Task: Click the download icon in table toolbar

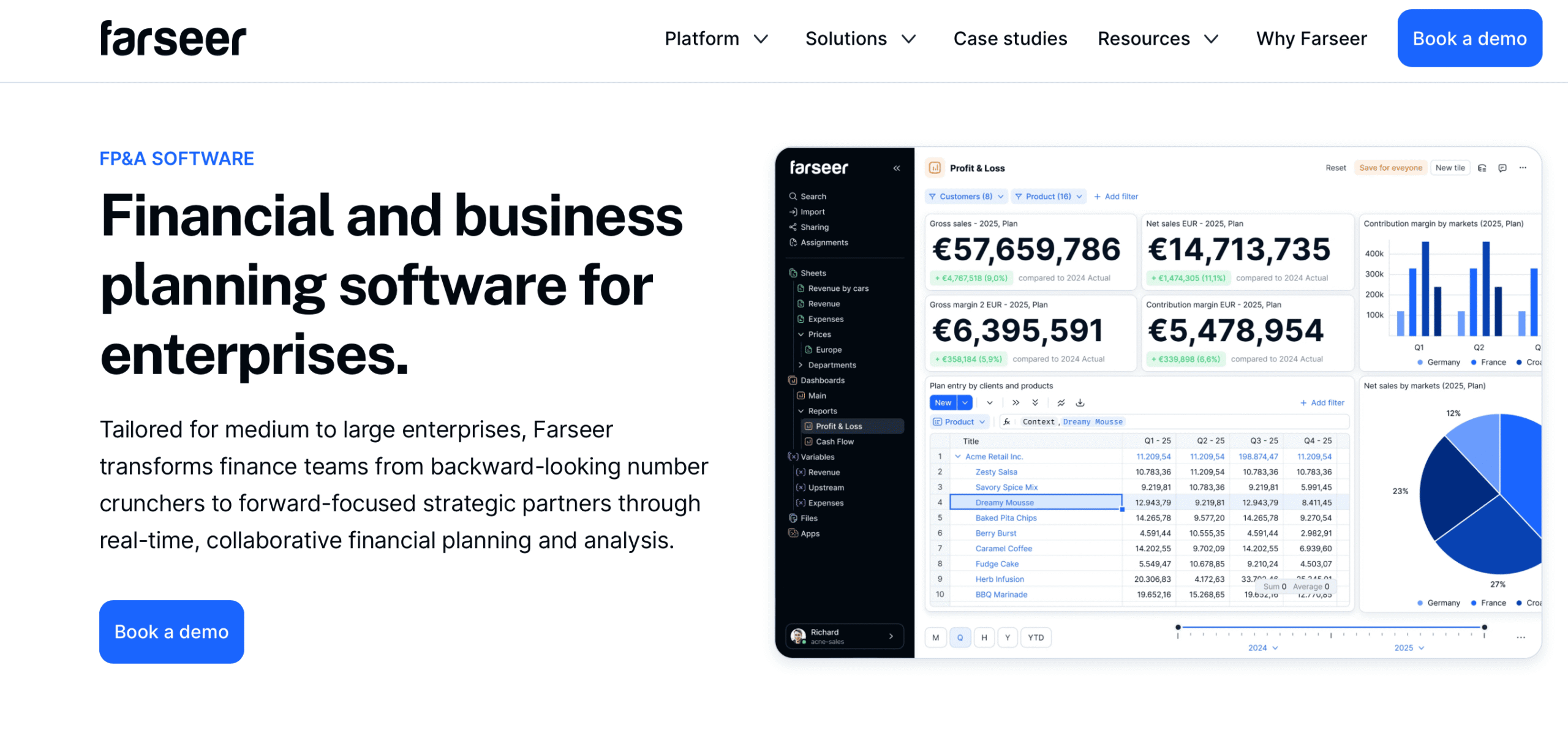Action: click(x=1080, y=402)
